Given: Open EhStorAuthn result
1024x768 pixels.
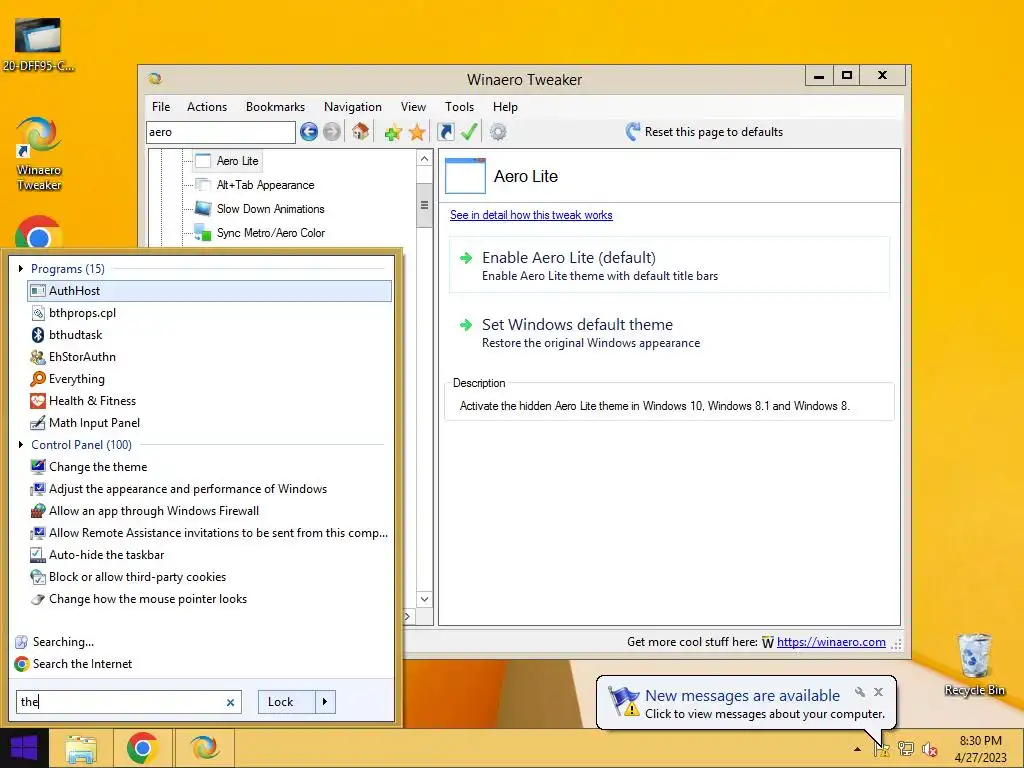Looking at the screenshot, I should coord(210,357).
